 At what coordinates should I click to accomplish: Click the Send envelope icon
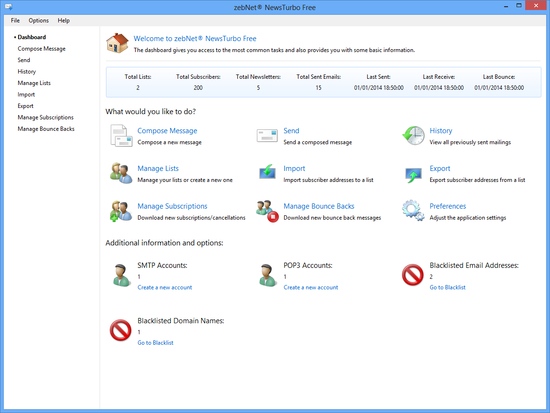coord(267,136)
